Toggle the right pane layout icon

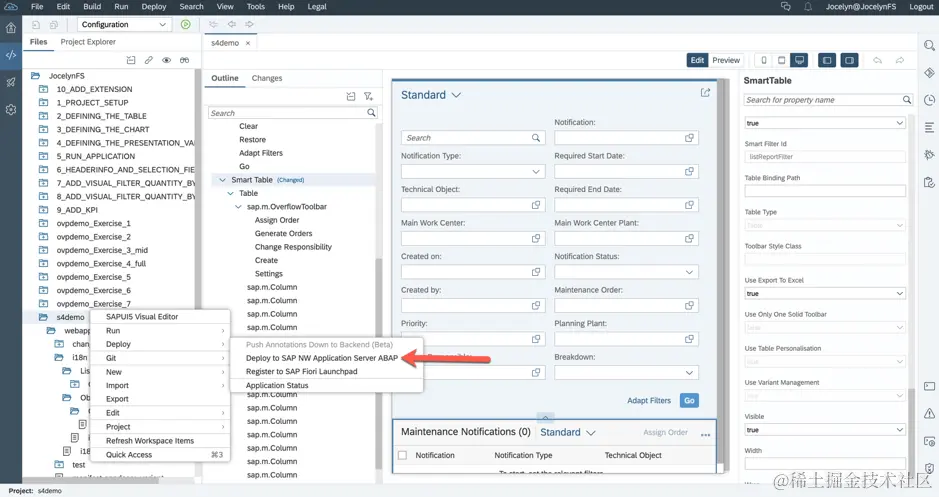(x=849, y=60)
